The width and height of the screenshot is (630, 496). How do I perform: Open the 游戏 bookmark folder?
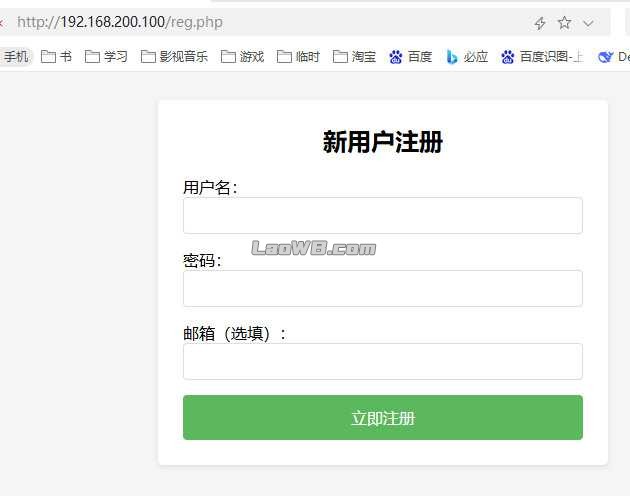click(243, 57)
